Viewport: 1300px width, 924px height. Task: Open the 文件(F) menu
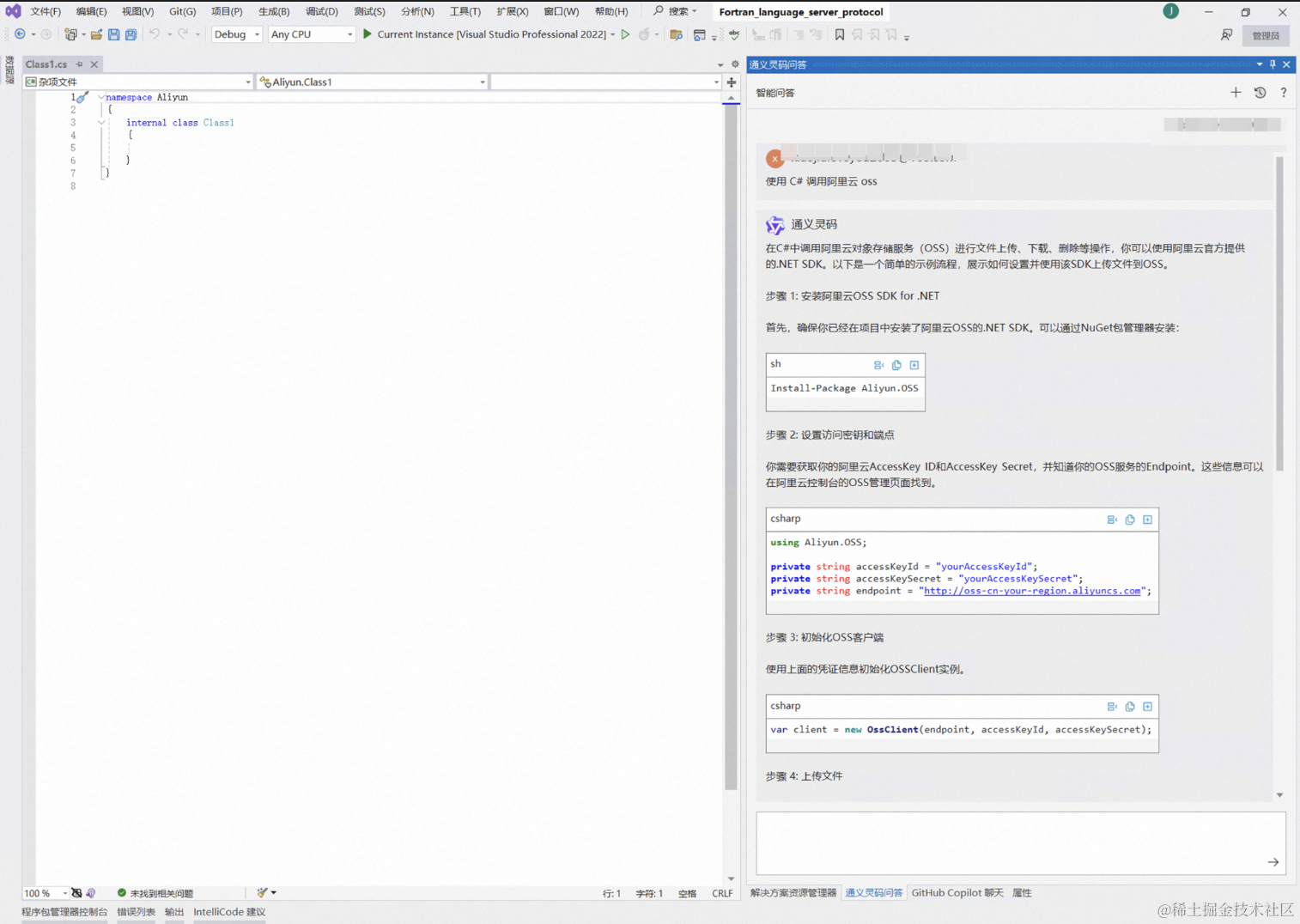coord(46,12)
